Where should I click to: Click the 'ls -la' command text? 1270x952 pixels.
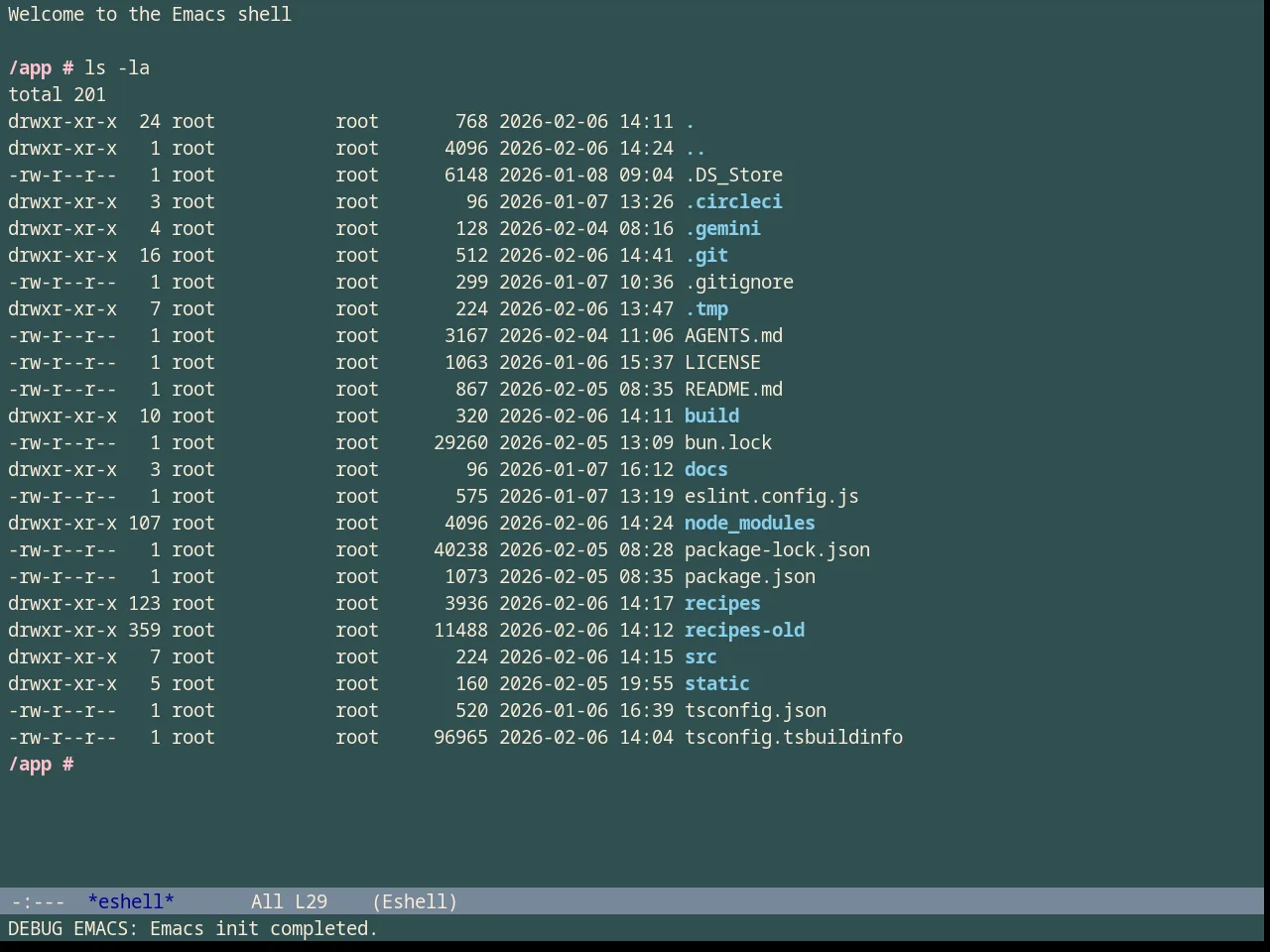coord(117,67)
